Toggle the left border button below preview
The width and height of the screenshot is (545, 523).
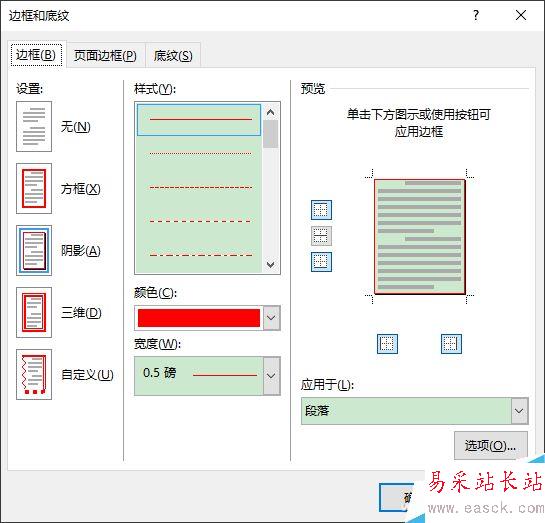coord(387,344)
